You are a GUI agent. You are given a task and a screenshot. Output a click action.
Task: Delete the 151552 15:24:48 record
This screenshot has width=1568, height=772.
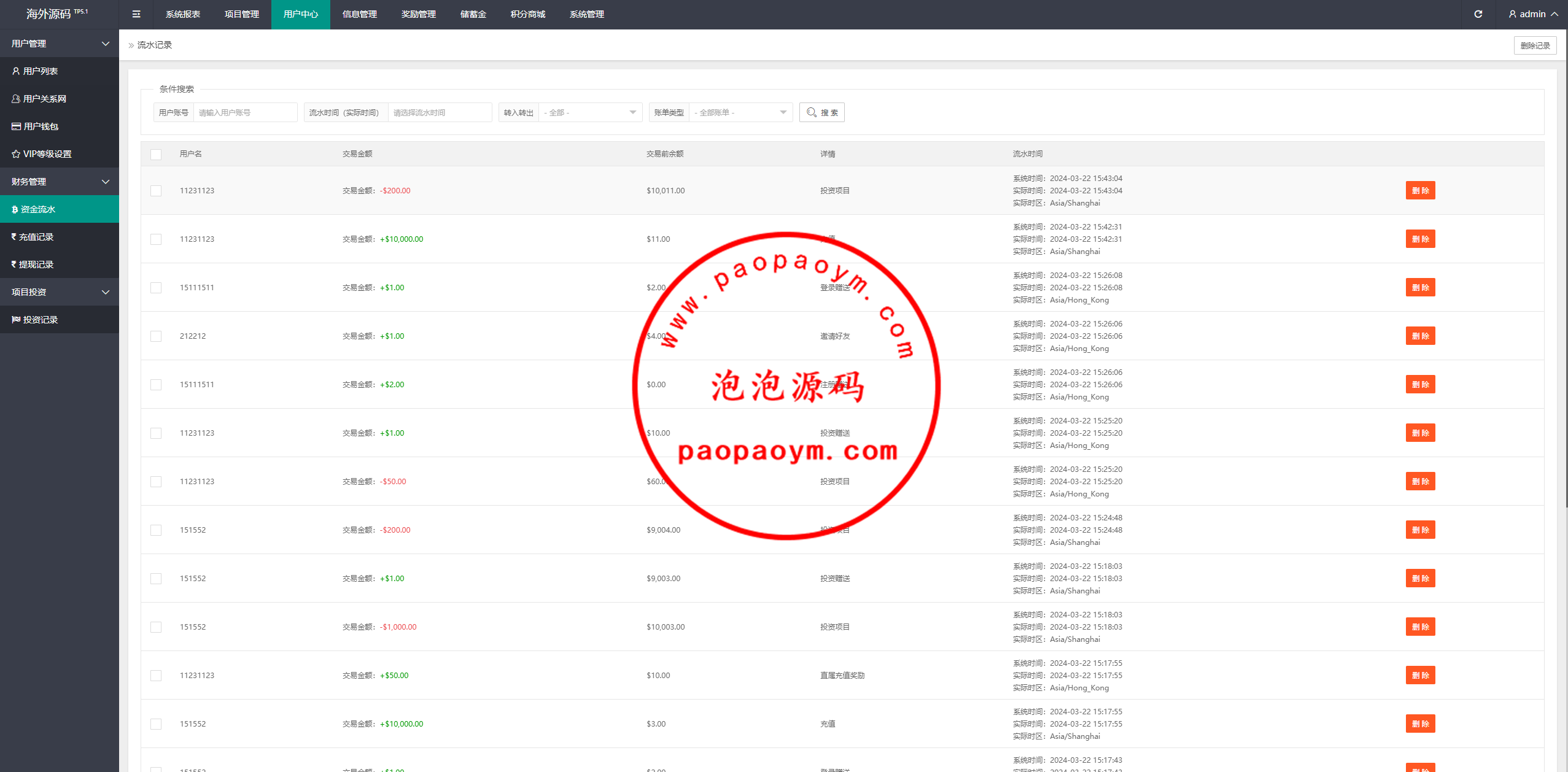click(x=1420, y=530)
